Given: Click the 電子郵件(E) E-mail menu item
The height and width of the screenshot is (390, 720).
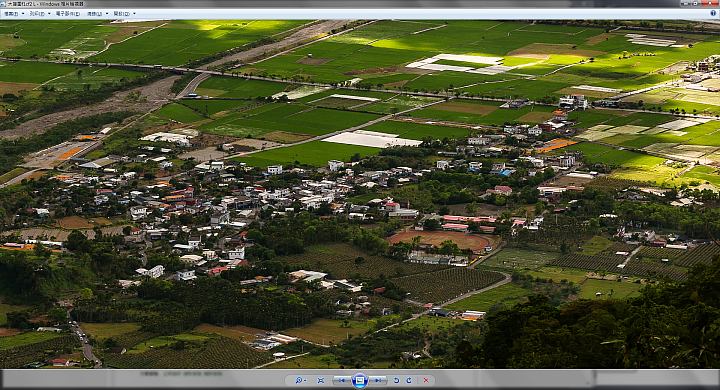Looking at the screenshot, I should (68, 14).
